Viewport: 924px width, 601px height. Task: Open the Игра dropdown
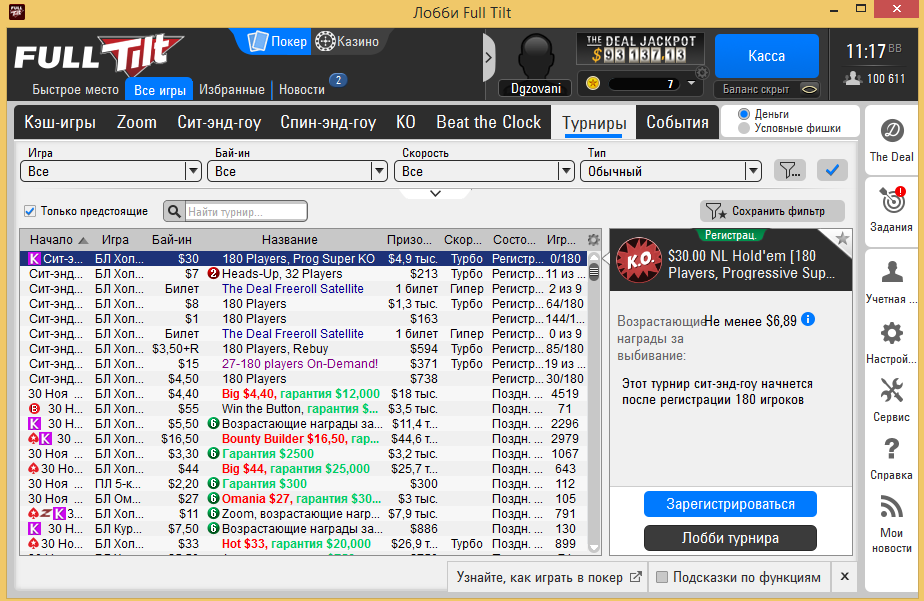110,171
